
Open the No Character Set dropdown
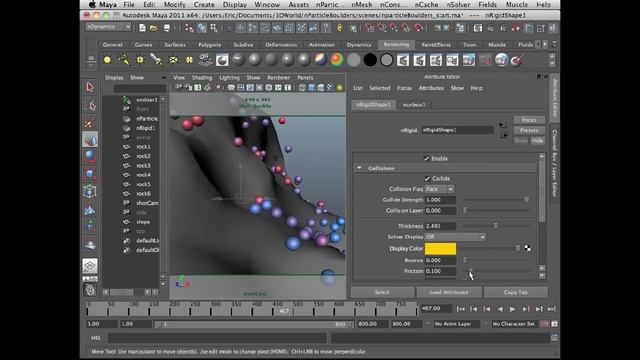(514, 324)
